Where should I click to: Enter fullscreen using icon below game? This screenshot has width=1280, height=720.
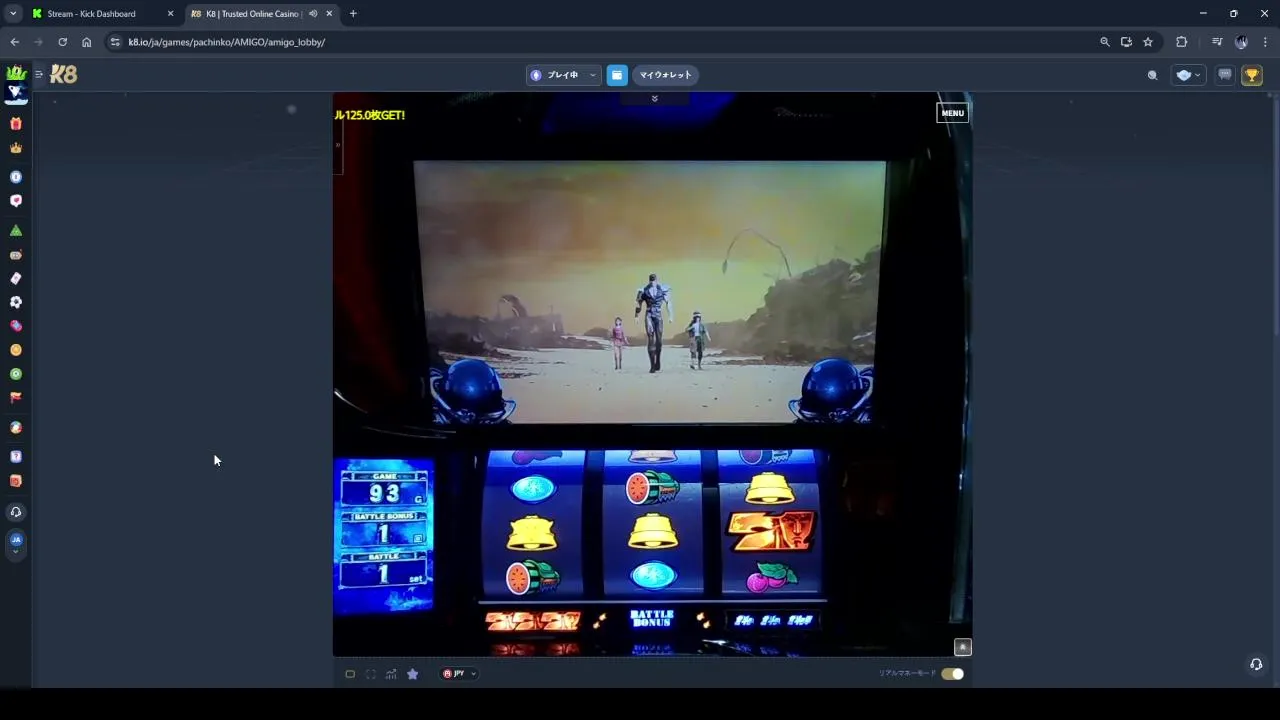(x=371, y=674)
